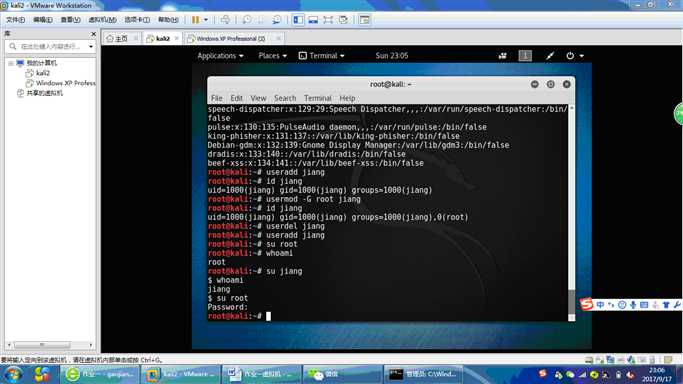Open the 文件 (File) menu in VMware

click(x=15, y=20)
